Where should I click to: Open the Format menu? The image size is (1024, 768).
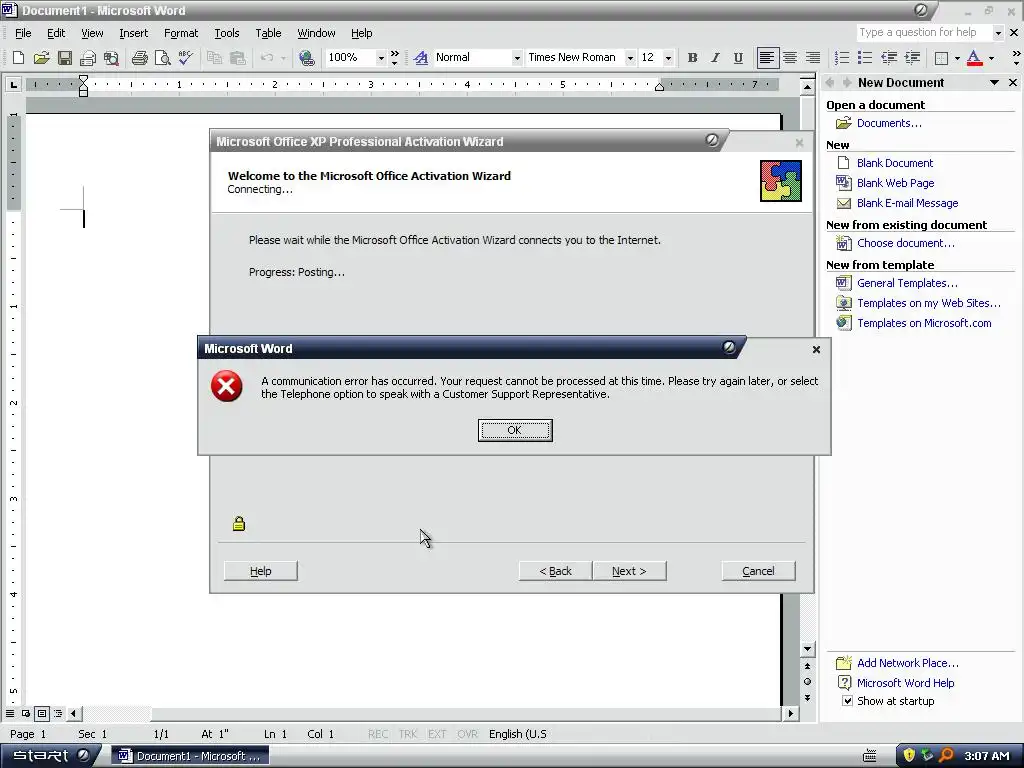181,33
